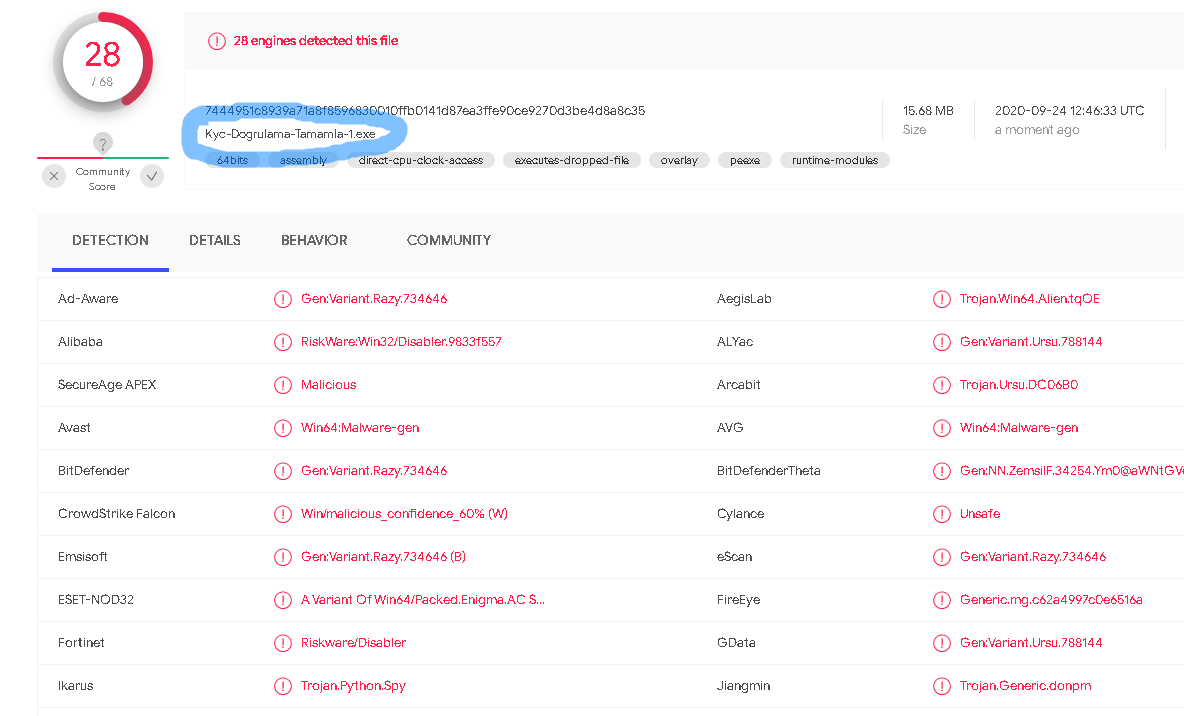Click the '28 engines detected this file' message
The width and height of the screenshot is (1184, 716).
316,41
